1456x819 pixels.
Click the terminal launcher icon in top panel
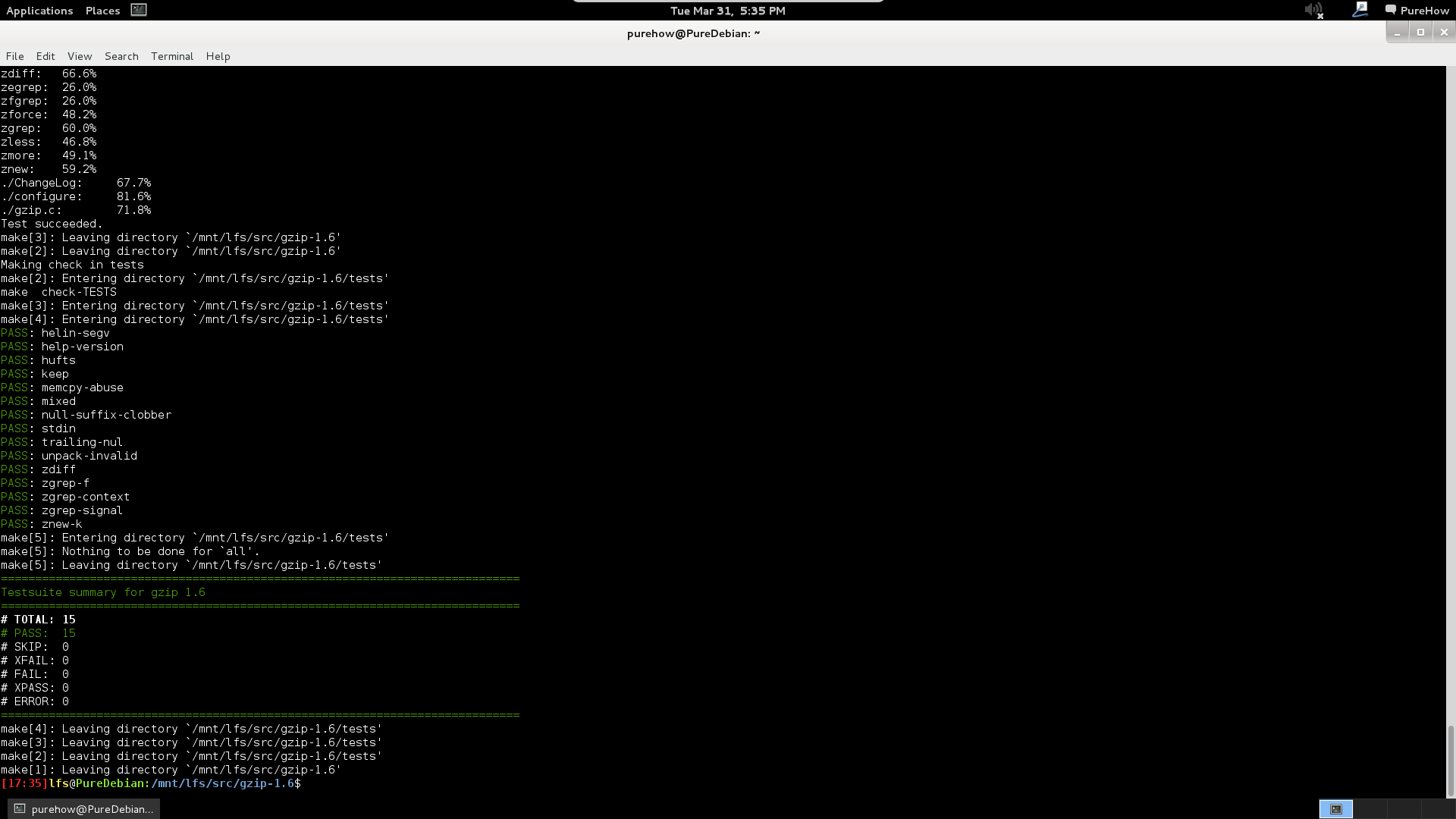(x=138, y=10)
